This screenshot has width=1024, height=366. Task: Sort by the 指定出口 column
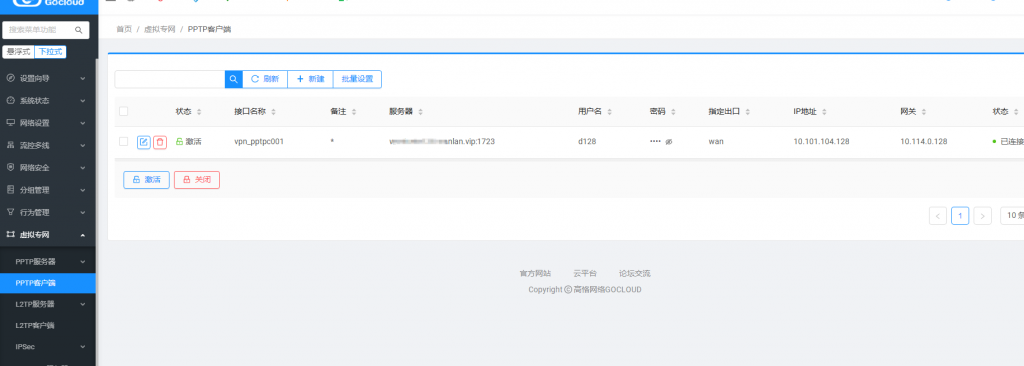click(x=748, y=112)
